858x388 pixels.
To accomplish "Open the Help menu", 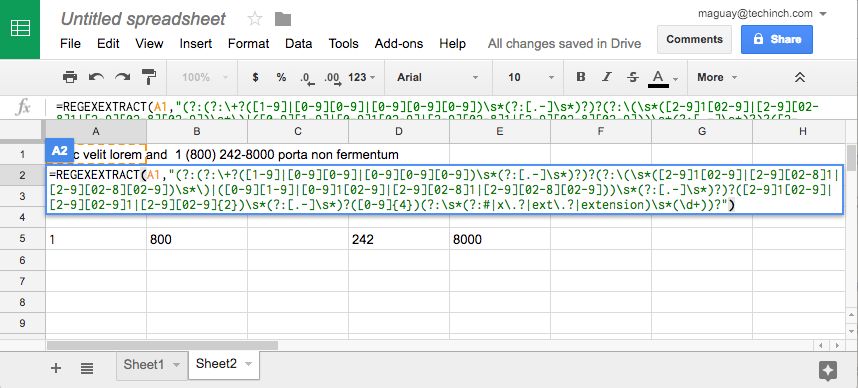I will 453,43.
